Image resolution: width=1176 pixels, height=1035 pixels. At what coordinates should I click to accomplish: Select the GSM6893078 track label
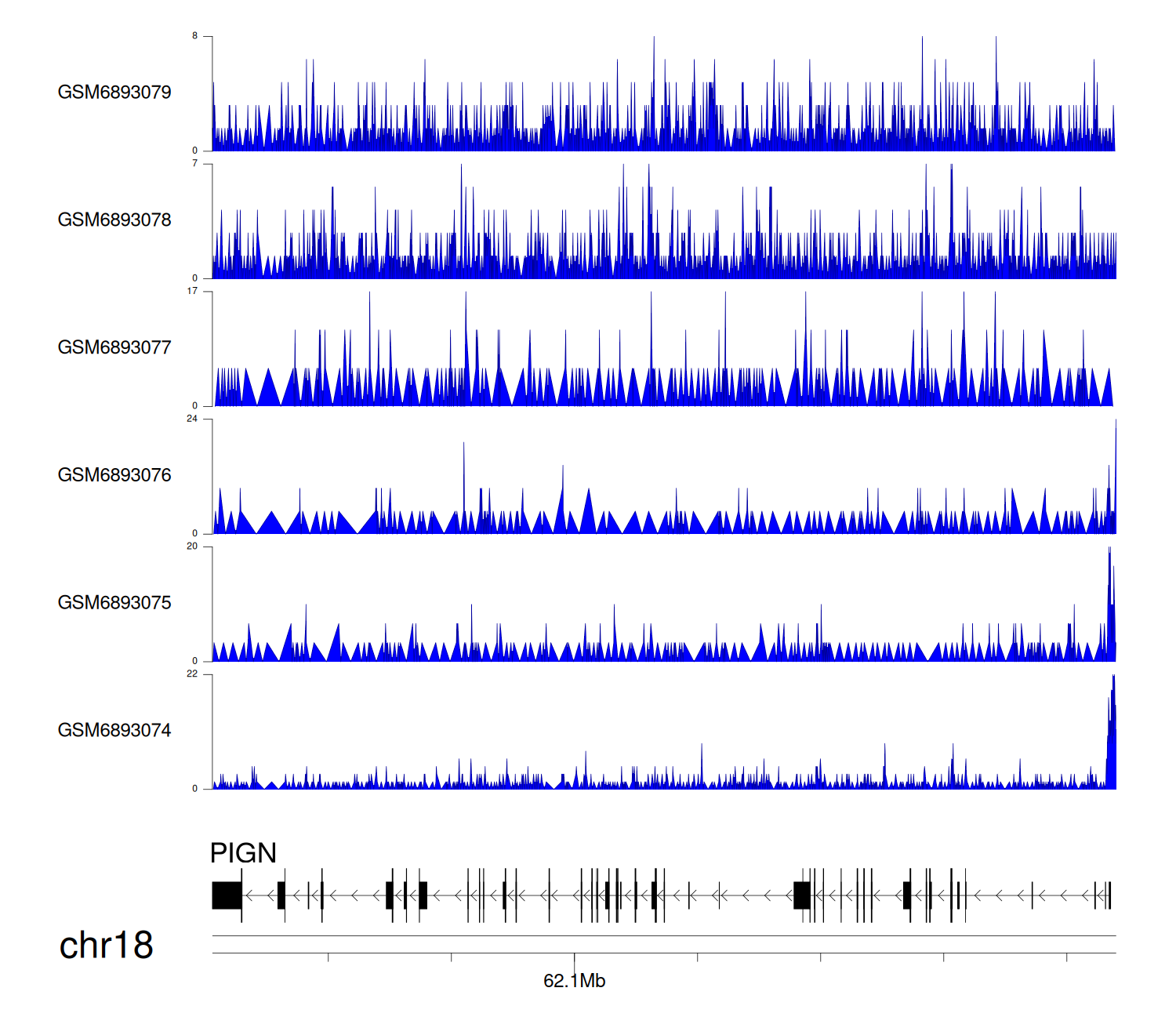(x=114, y=220)
